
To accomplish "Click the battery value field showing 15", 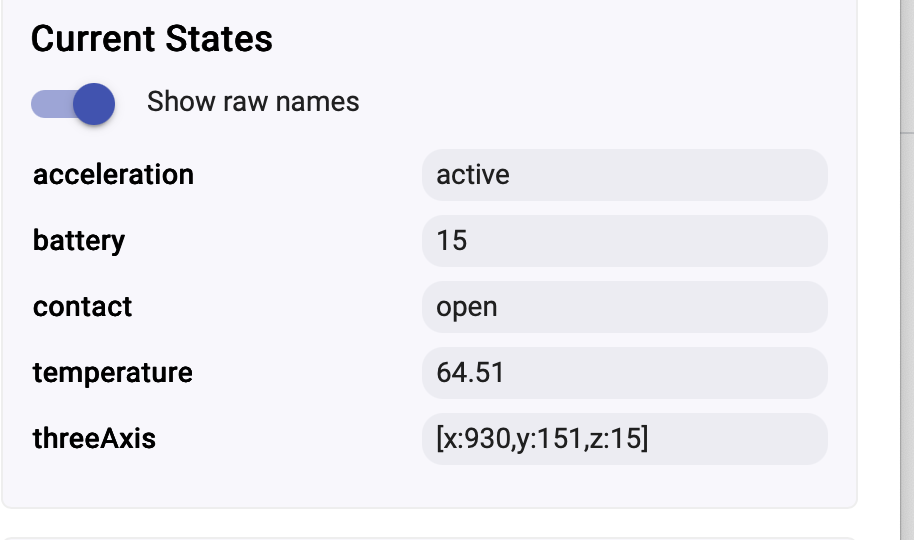I will pyautogui.click(x=624, y=241).
